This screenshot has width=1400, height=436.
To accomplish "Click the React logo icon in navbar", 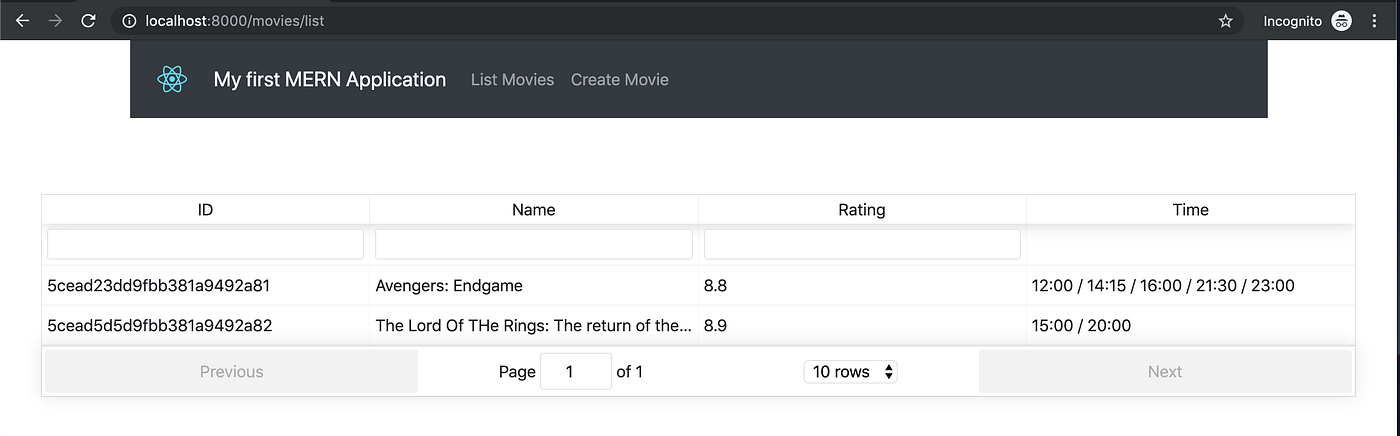I will click(x=173, y=80).
